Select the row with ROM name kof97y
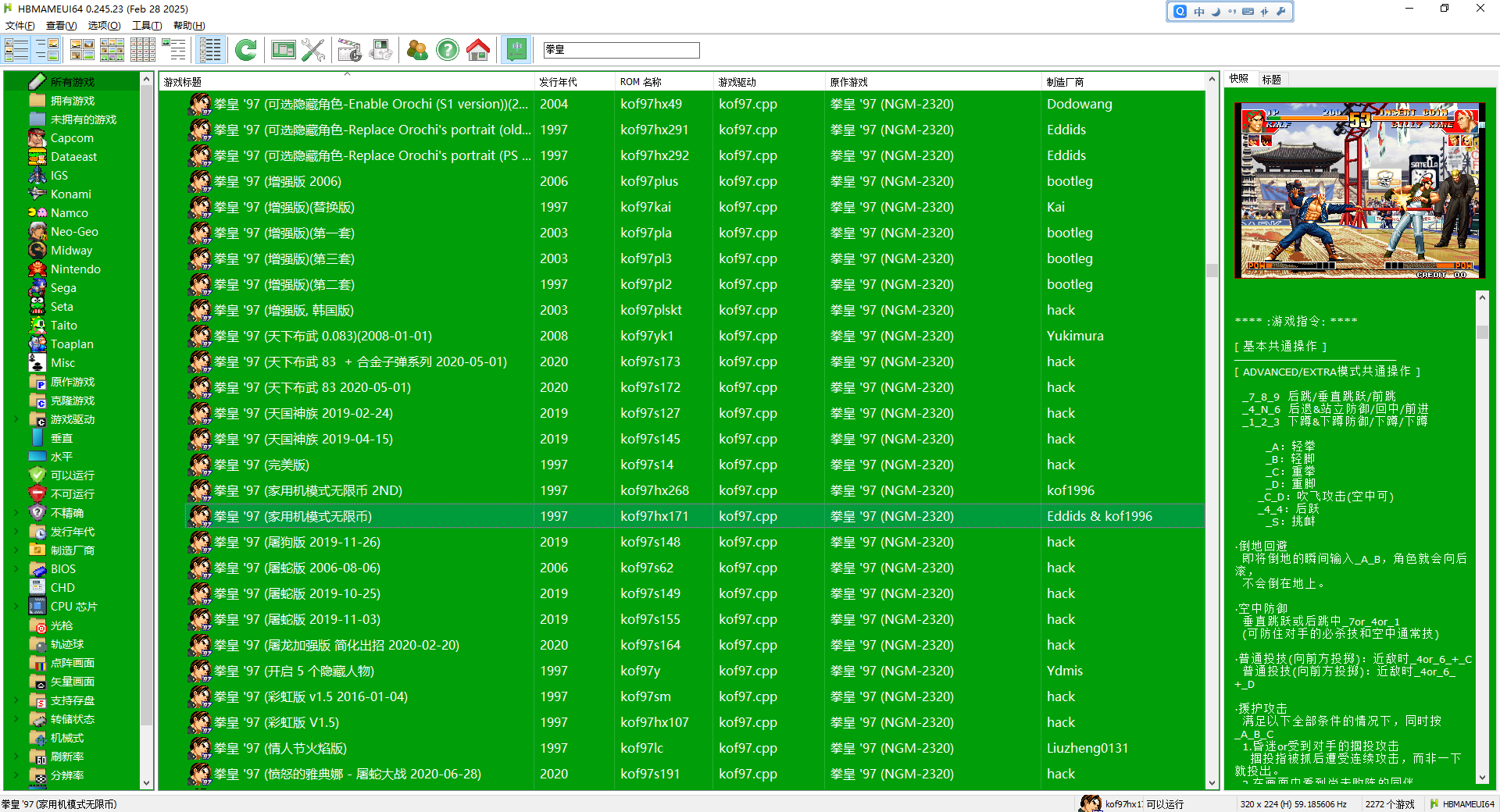1500x812 pixels. (695, 671)
